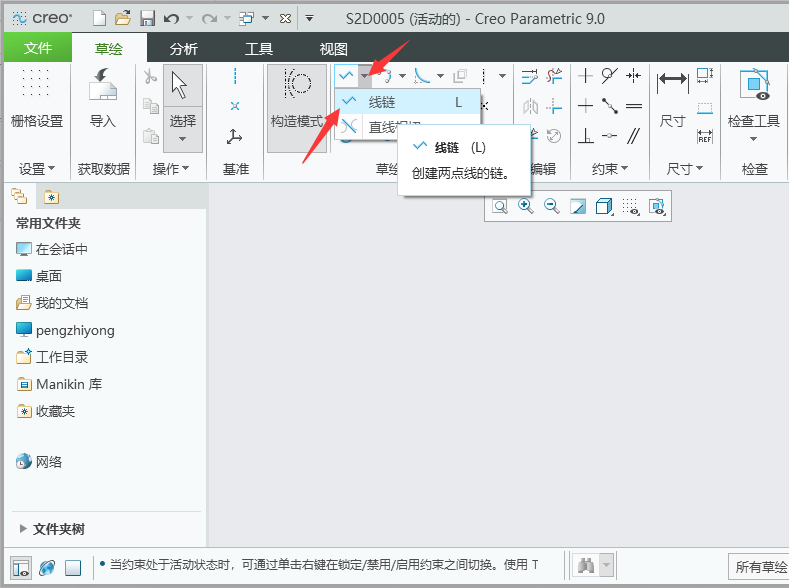Click the Zoom Out icon
Viewport: 789px width, 588px height.
coord(551,206)
